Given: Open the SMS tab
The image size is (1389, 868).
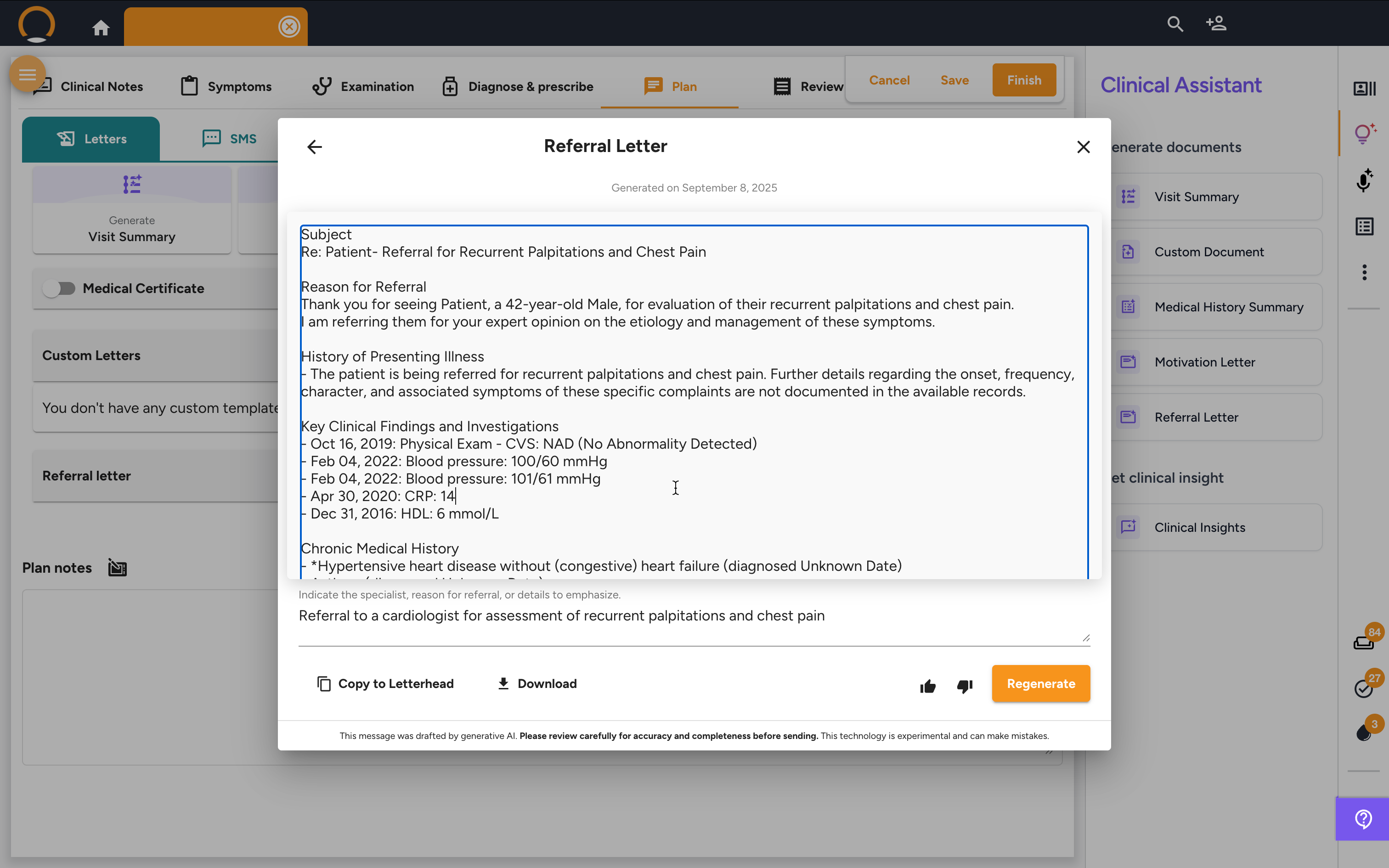Looking at the screenshot, I should pyautogui.click(x=230, y=139).
